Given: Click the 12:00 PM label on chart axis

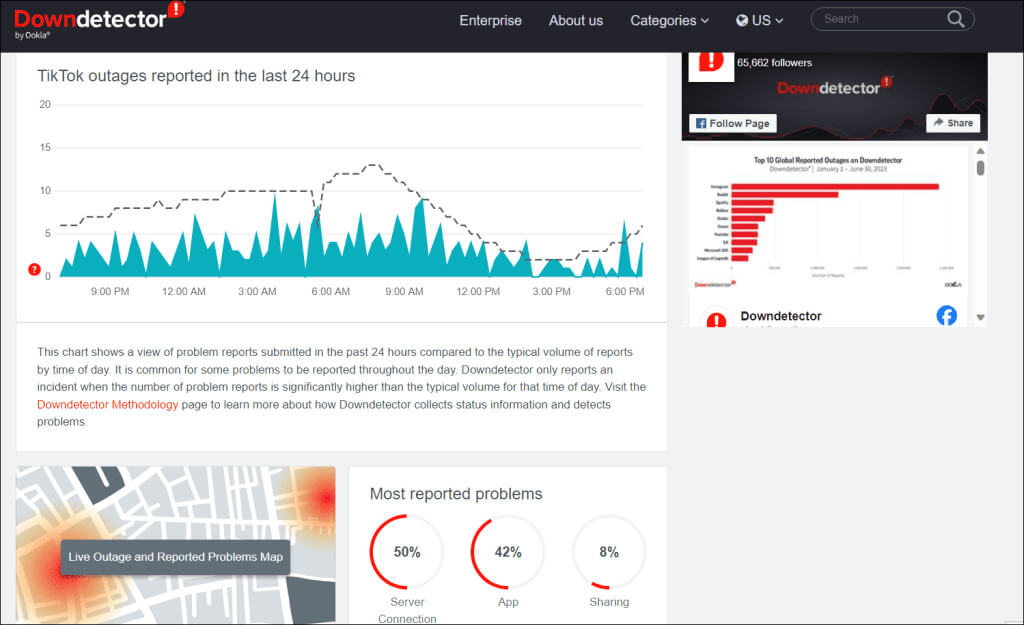Looking at the screenshot, I should point(478,291).
